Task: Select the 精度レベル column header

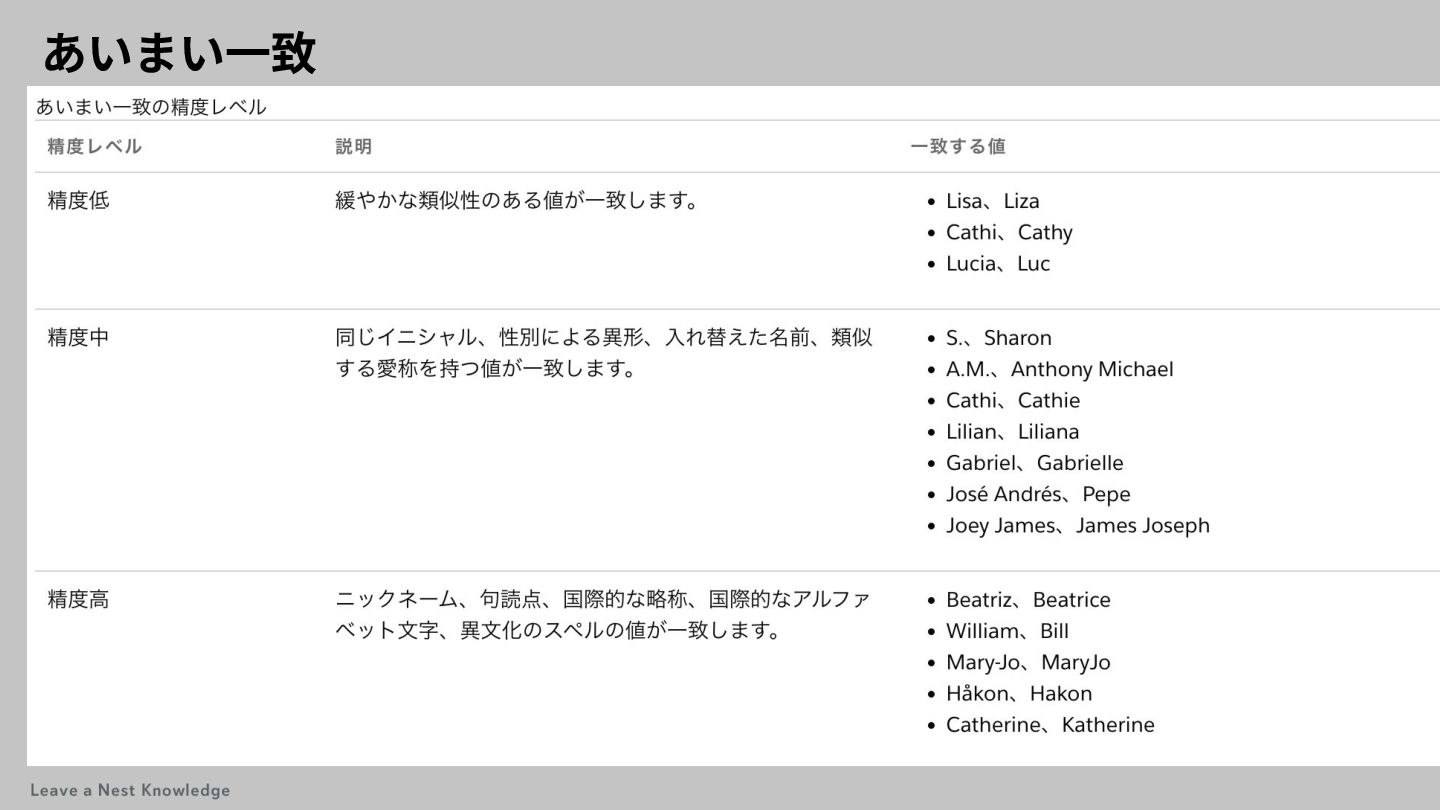Action: coord(95,147)
